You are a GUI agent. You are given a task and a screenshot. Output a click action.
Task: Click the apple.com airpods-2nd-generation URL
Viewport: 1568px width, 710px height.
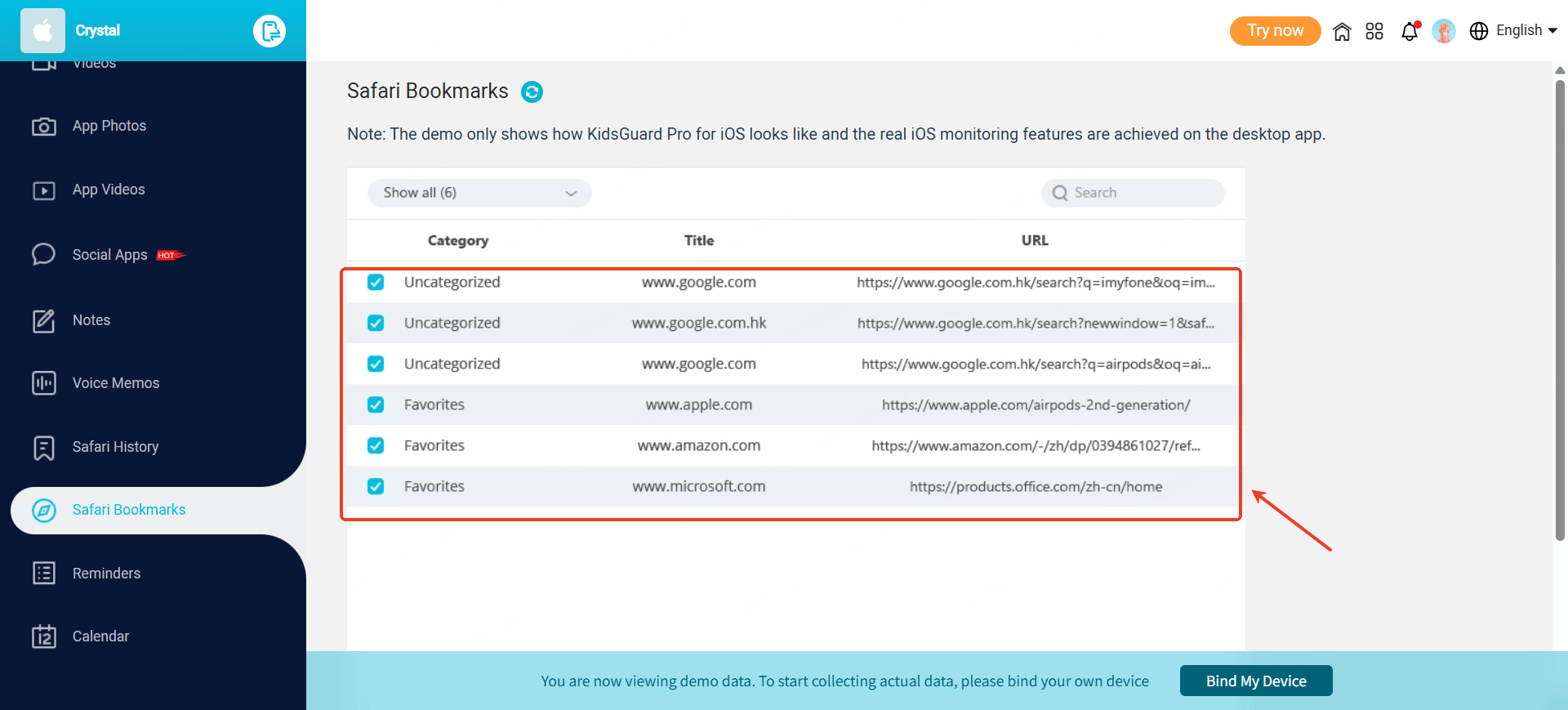(1036, 404)
